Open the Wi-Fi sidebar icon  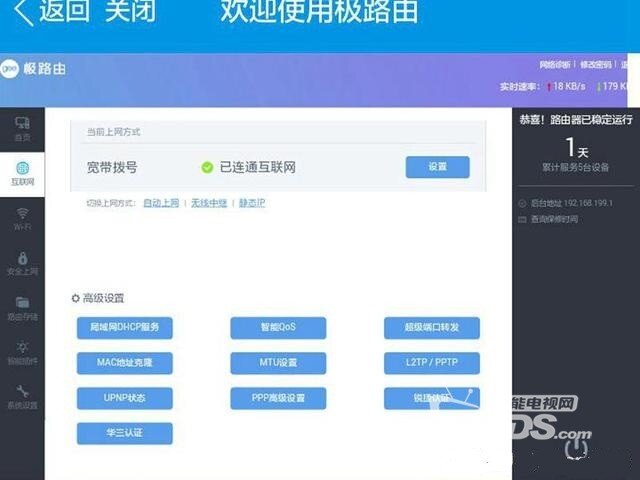pyautogui.click(x=22, y=218)
